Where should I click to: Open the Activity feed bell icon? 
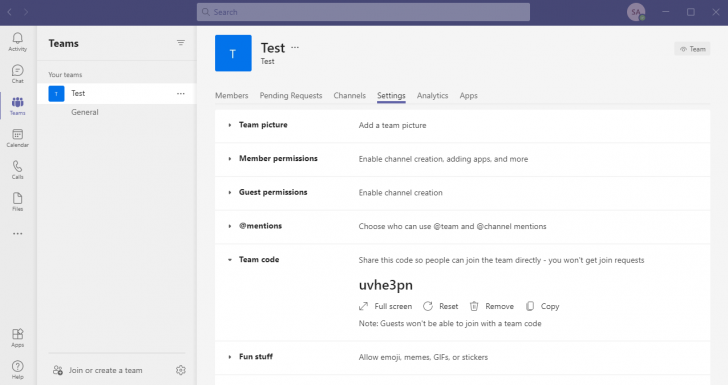coord(18,41)
